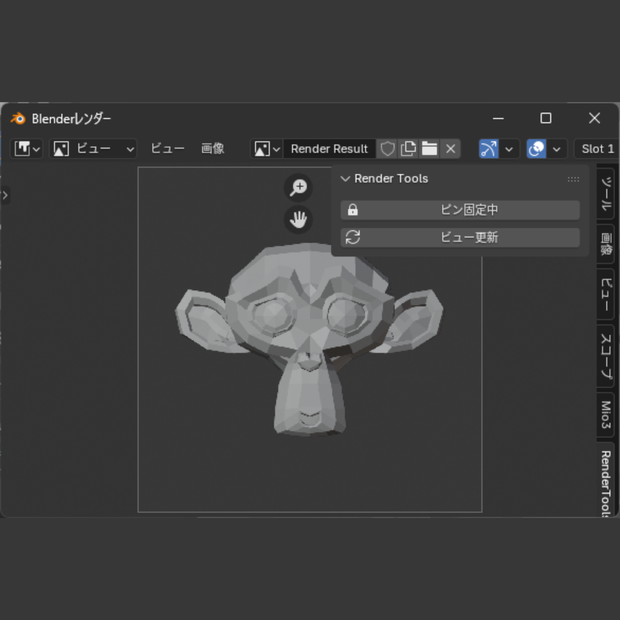Image resolution: width=620 pixels, height=620 pixels.
Task: Open the browse image dropdown
Action: tap(267, 149)
